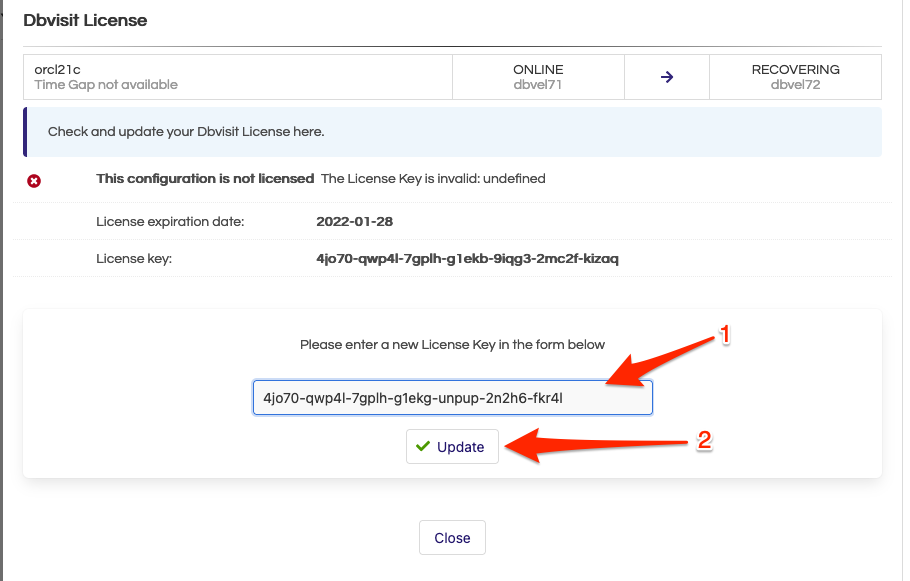This screenshot has width=910, height=581.
Task: Click the RECOVERING dbvel72 host cell
Action: (795, 77)
